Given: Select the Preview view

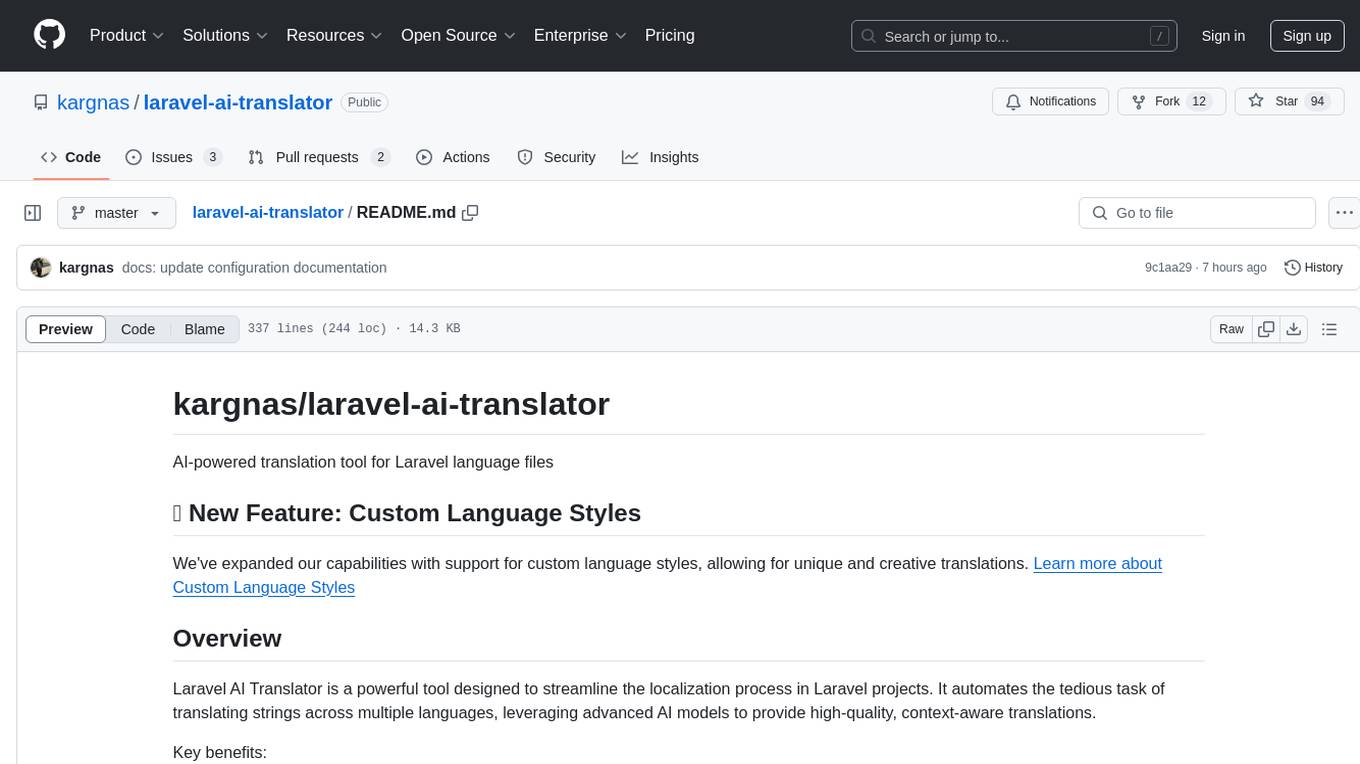Looking at the screenshot, I should pyautogui.click(x=66, y=329).
